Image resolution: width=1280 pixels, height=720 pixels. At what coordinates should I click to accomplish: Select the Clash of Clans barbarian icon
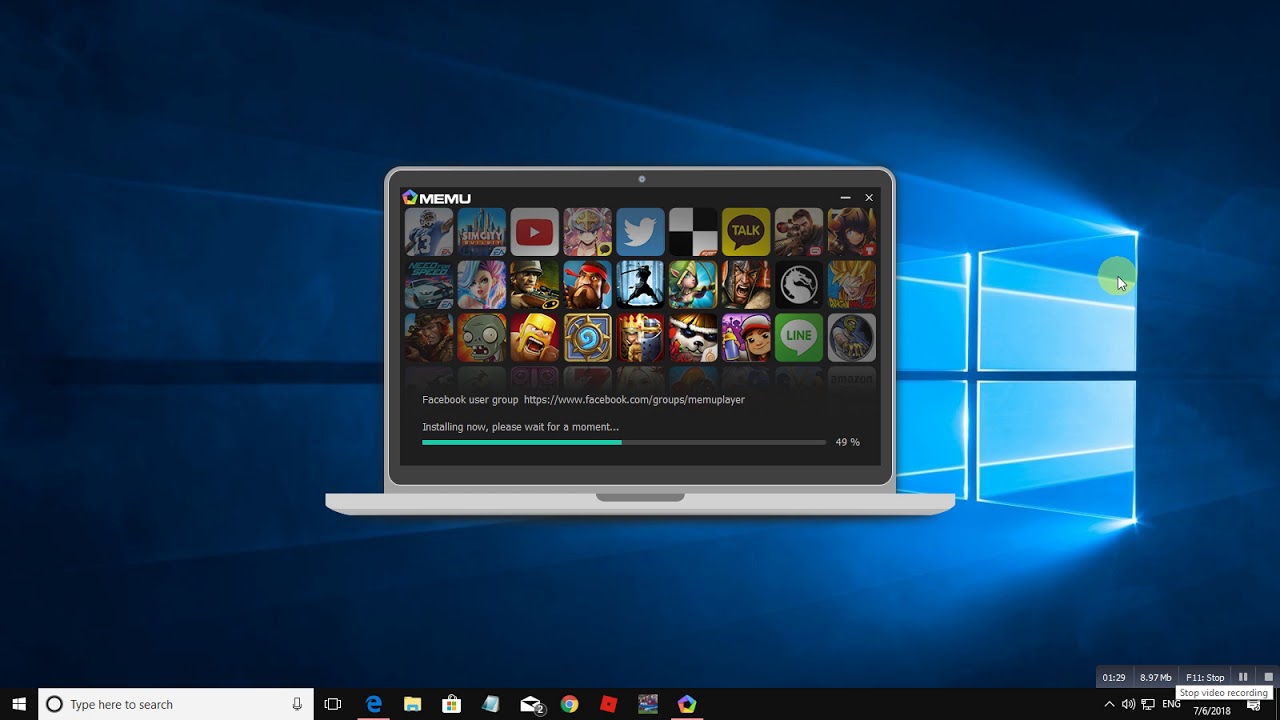(x=535, y=338)
